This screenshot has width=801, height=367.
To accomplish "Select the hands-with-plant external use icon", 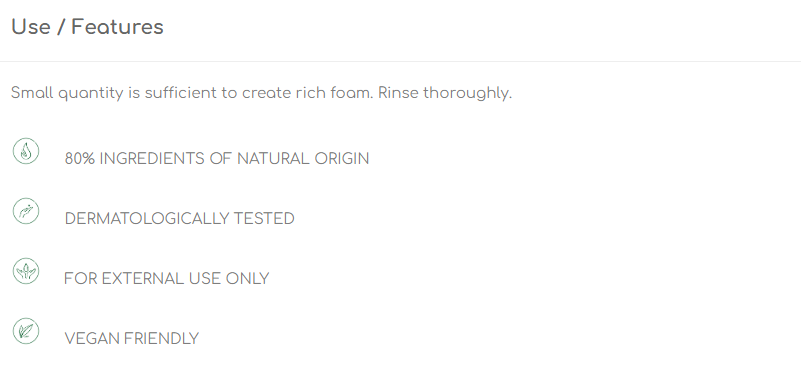I will tap(26, 271).
